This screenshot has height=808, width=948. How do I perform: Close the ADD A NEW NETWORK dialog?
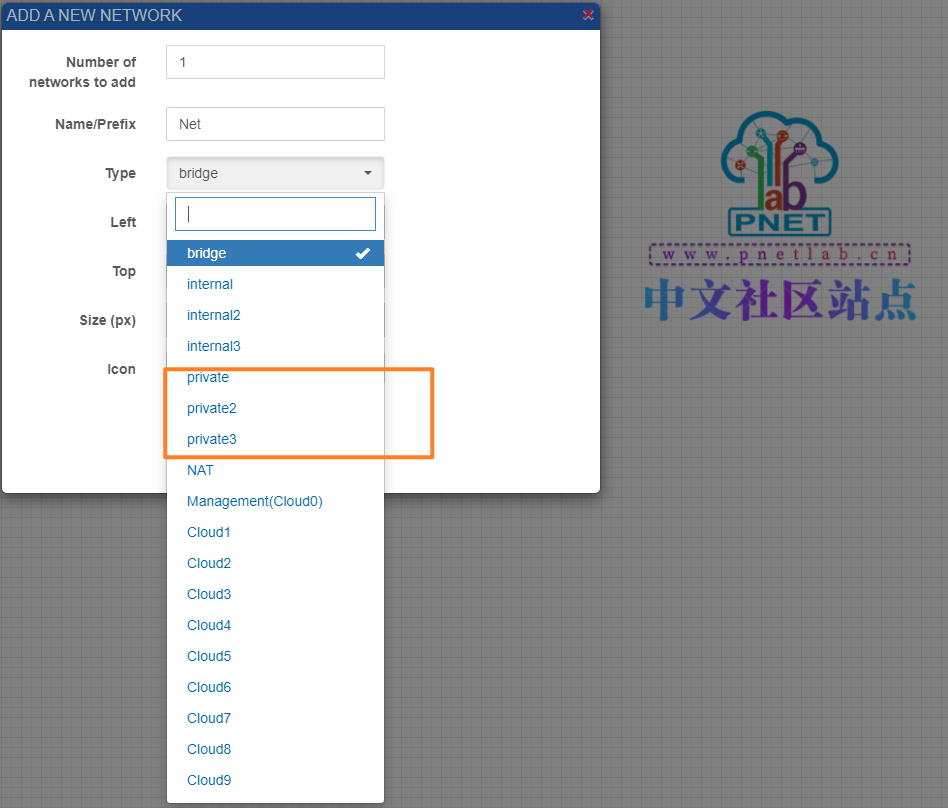pyautogui.click(x=588, y=15)
